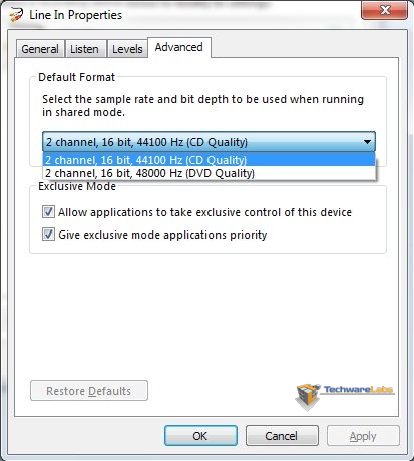The width and height of the screenshot is (414, 461).
Task: Switch to the General tab
Action: pyautogui.click(x=40, y=49)
